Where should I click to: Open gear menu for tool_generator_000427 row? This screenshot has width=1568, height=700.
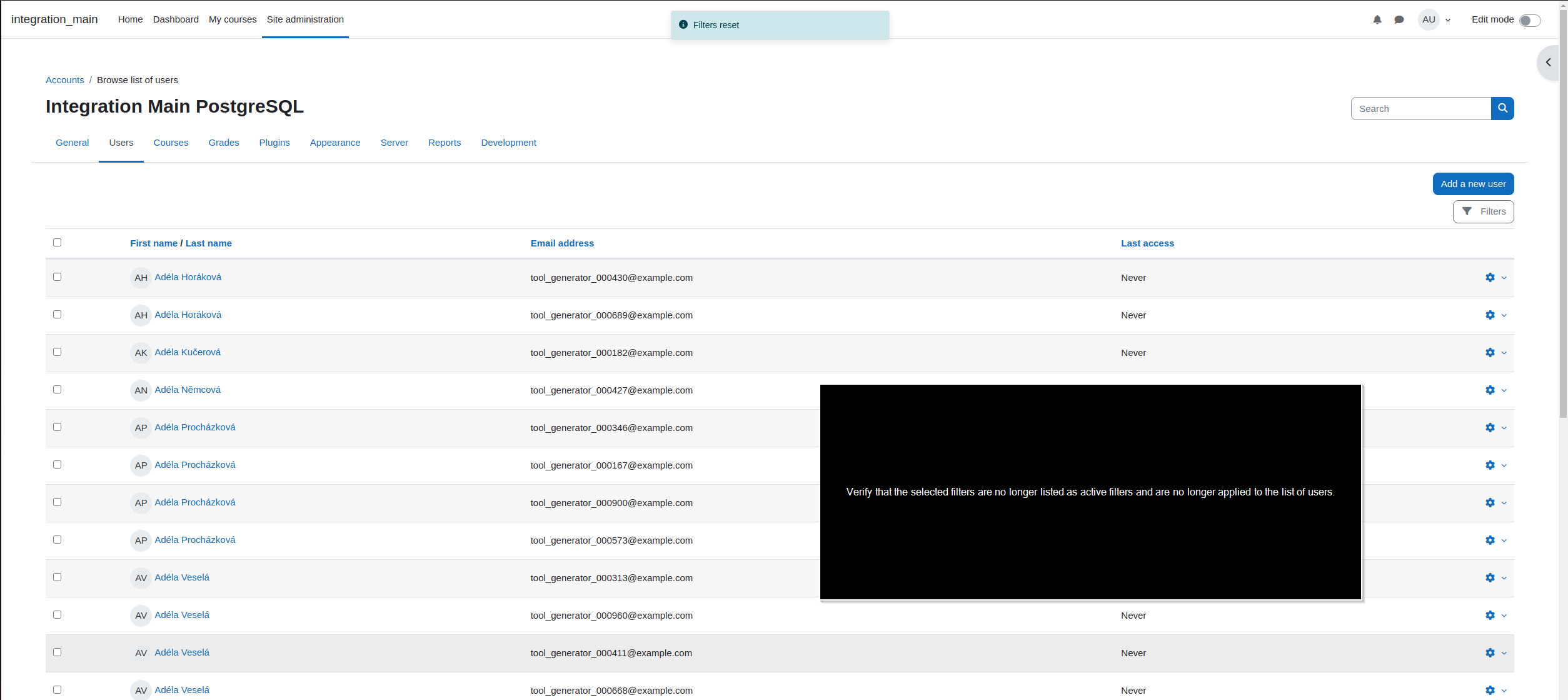[x=1490, y=390]
